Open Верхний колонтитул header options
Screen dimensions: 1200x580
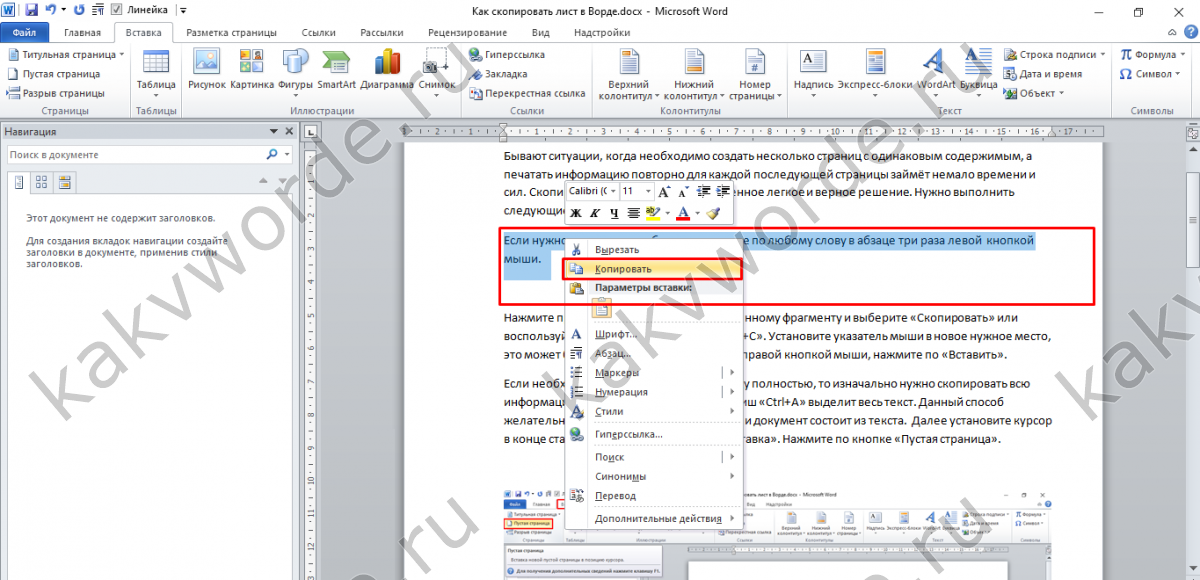(x=627, y=75)
